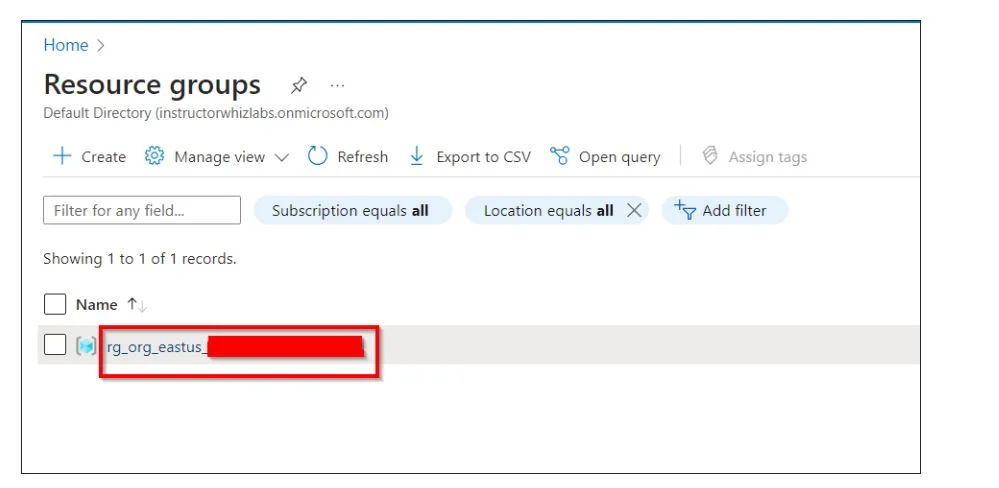Click Create to add a resource group
The width and height of the screenshot is (999, 488).
pos(89,157)
